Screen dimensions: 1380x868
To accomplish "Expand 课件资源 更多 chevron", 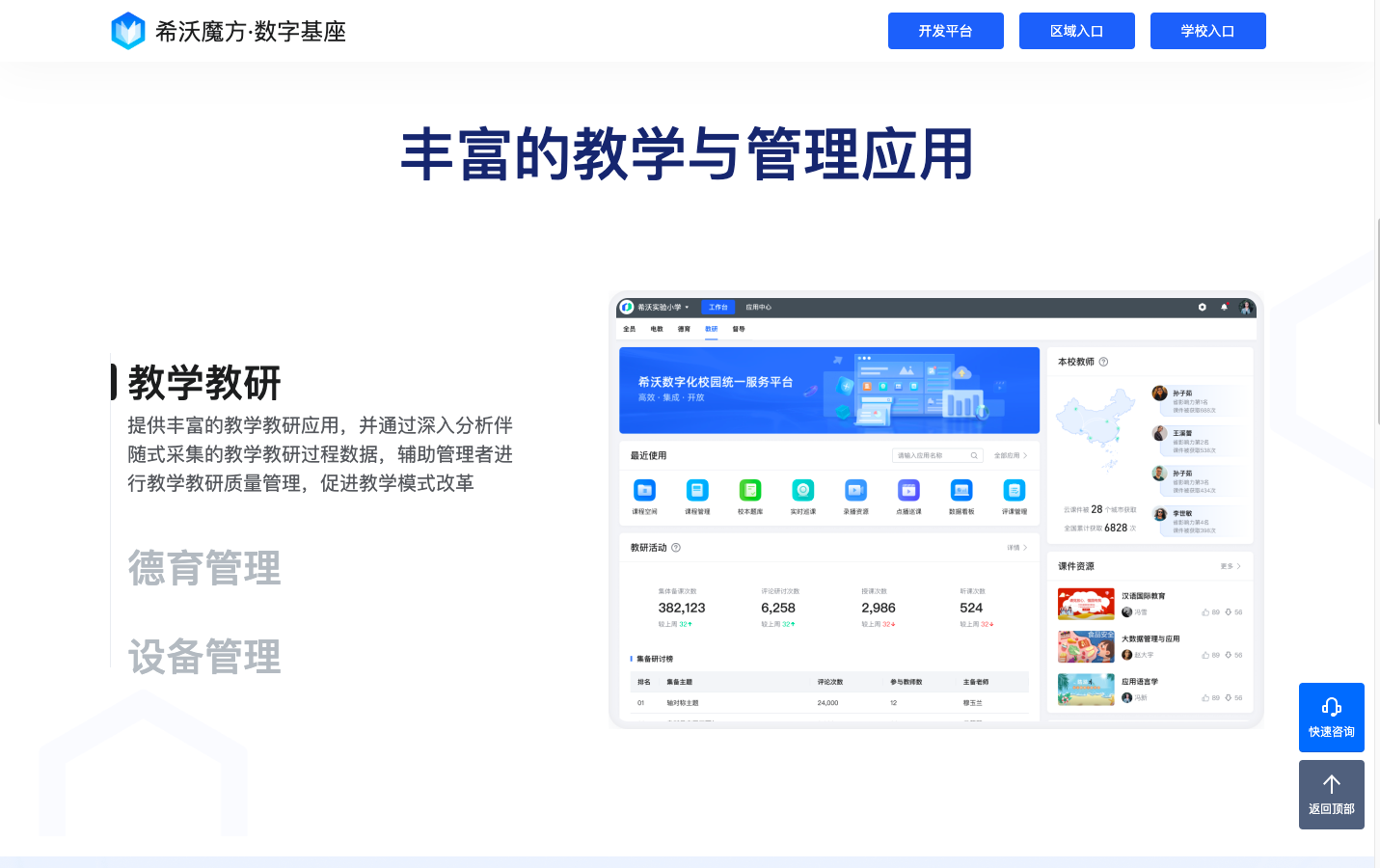I will tap(1230, 566).
